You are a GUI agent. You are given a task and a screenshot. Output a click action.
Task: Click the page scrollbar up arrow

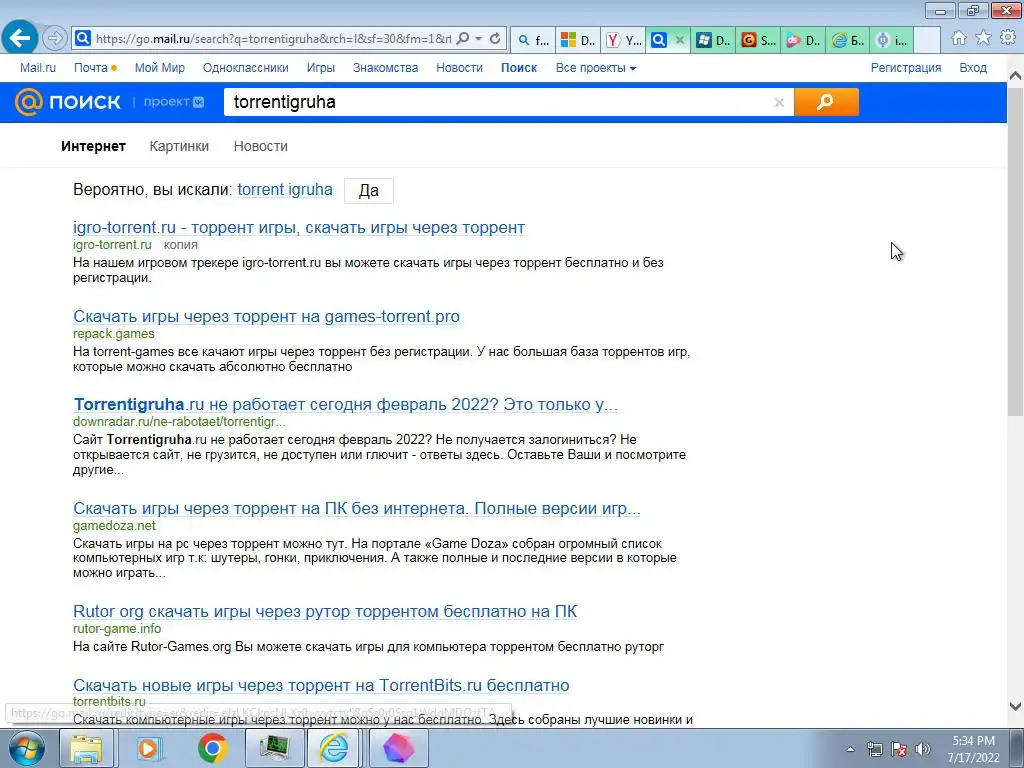pos(1015,76)
